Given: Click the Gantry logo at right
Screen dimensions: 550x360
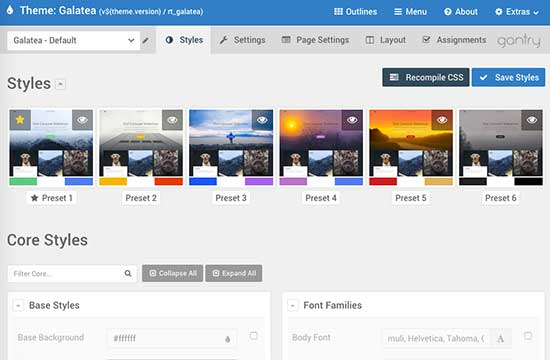Looking at the screenshot, I should 519,41.
